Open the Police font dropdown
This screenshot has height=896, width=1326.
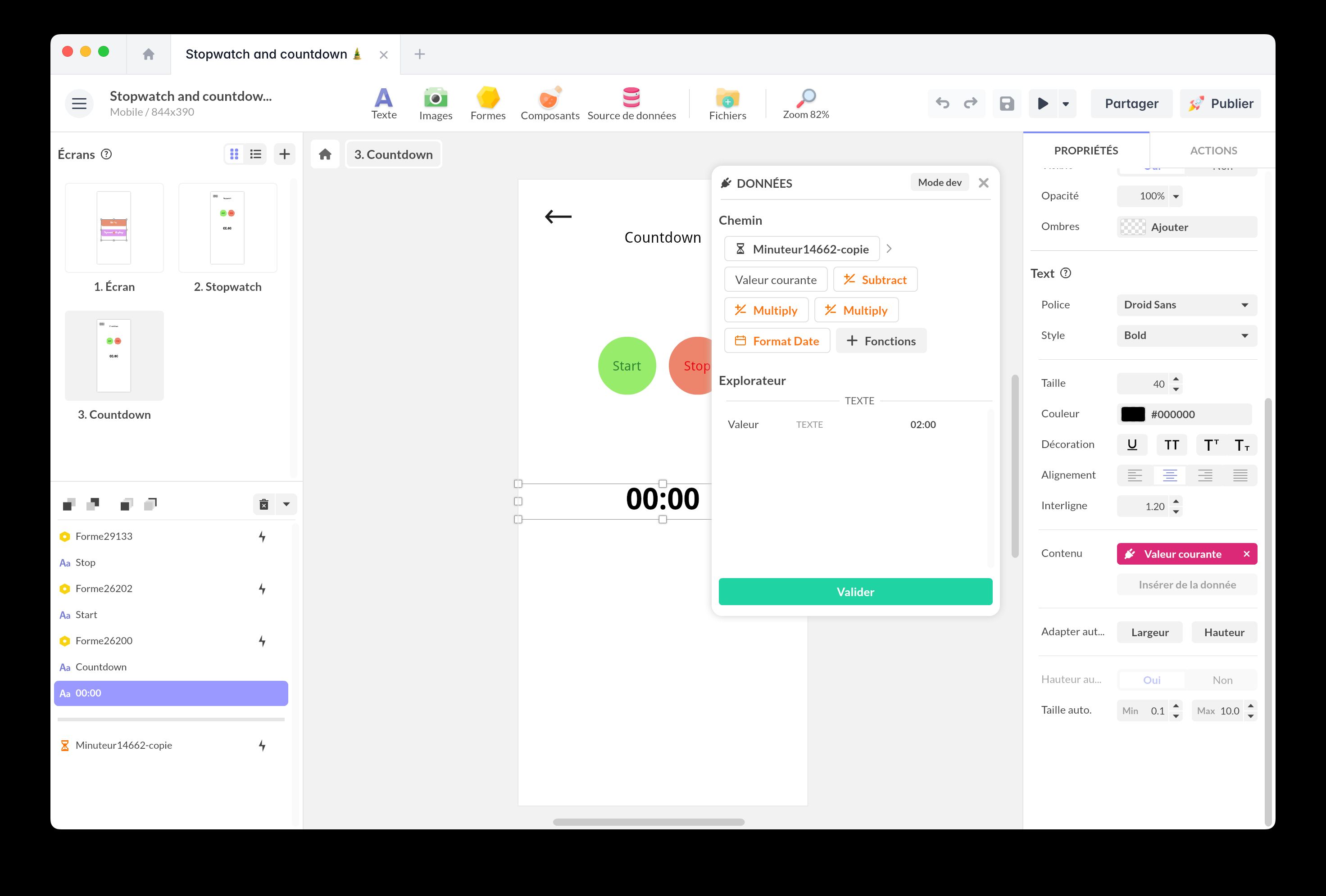[1186, 304]
